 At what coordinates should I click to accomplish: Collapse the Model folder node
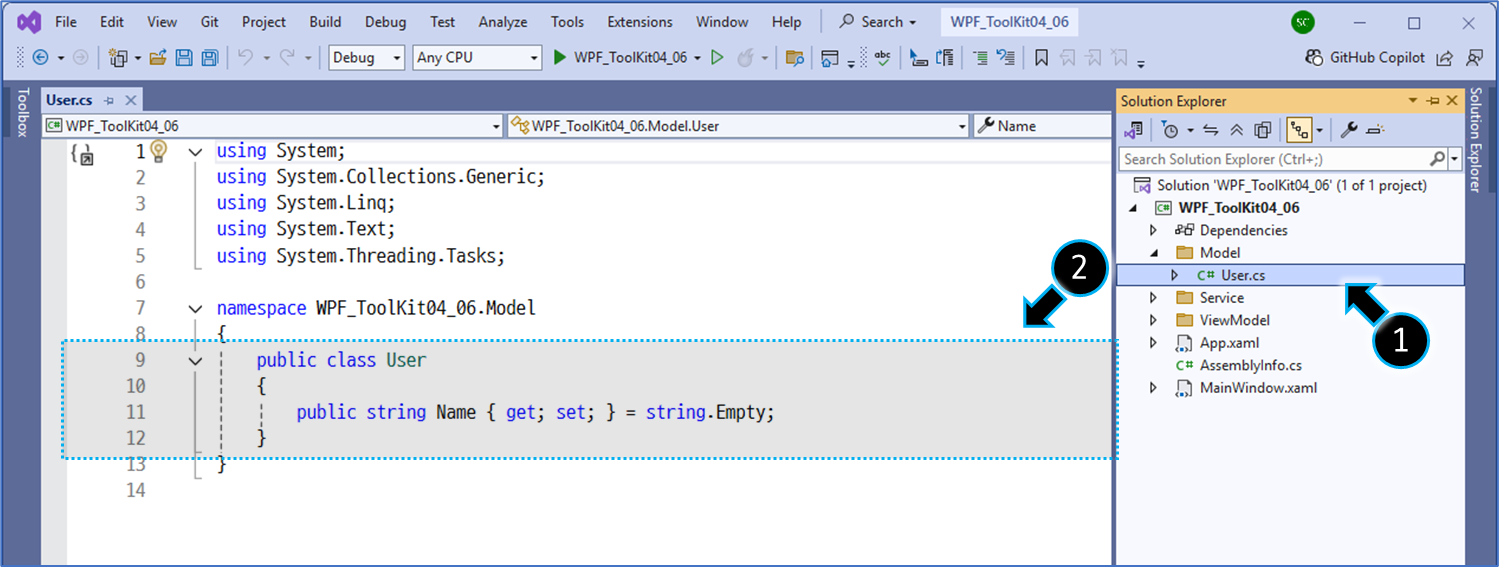(x=1153, y=253)
